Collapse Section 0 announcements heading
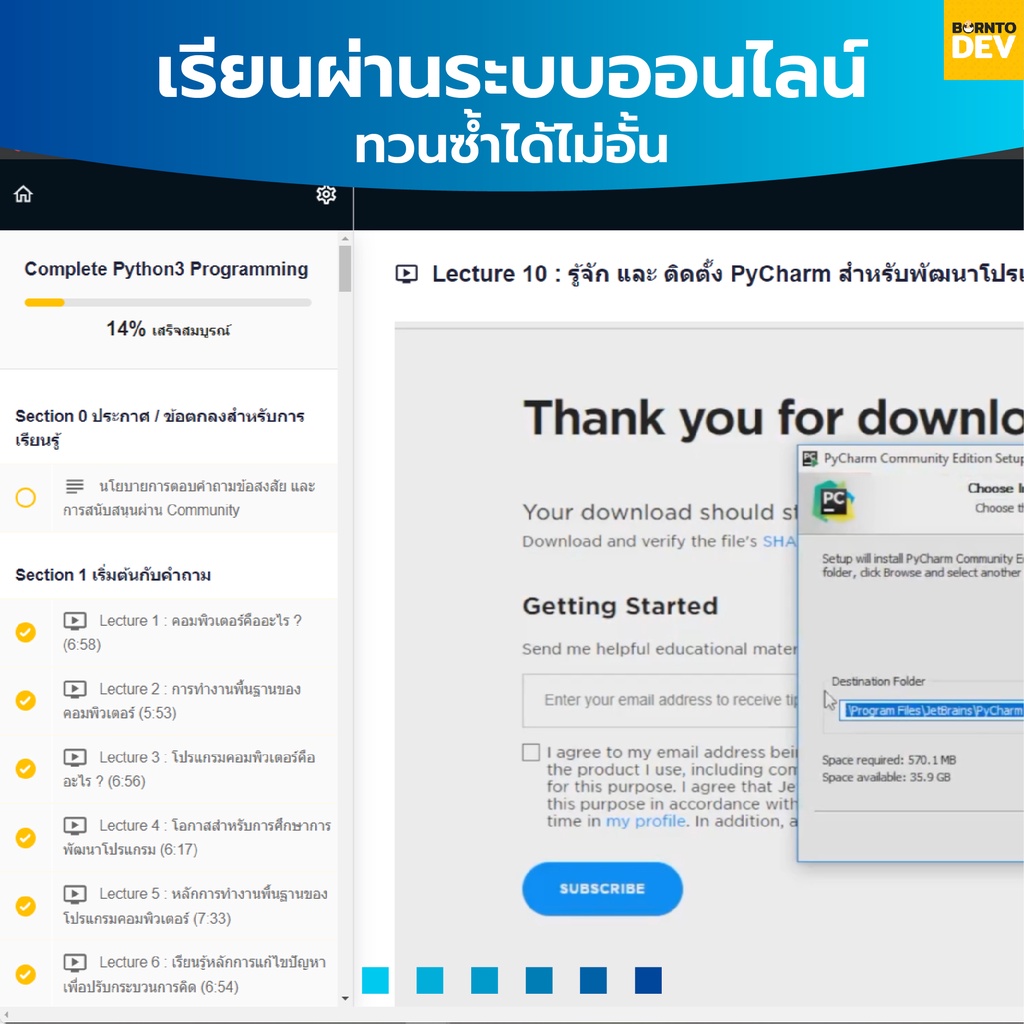1024x1024 pixels. (x=160, y=427)
